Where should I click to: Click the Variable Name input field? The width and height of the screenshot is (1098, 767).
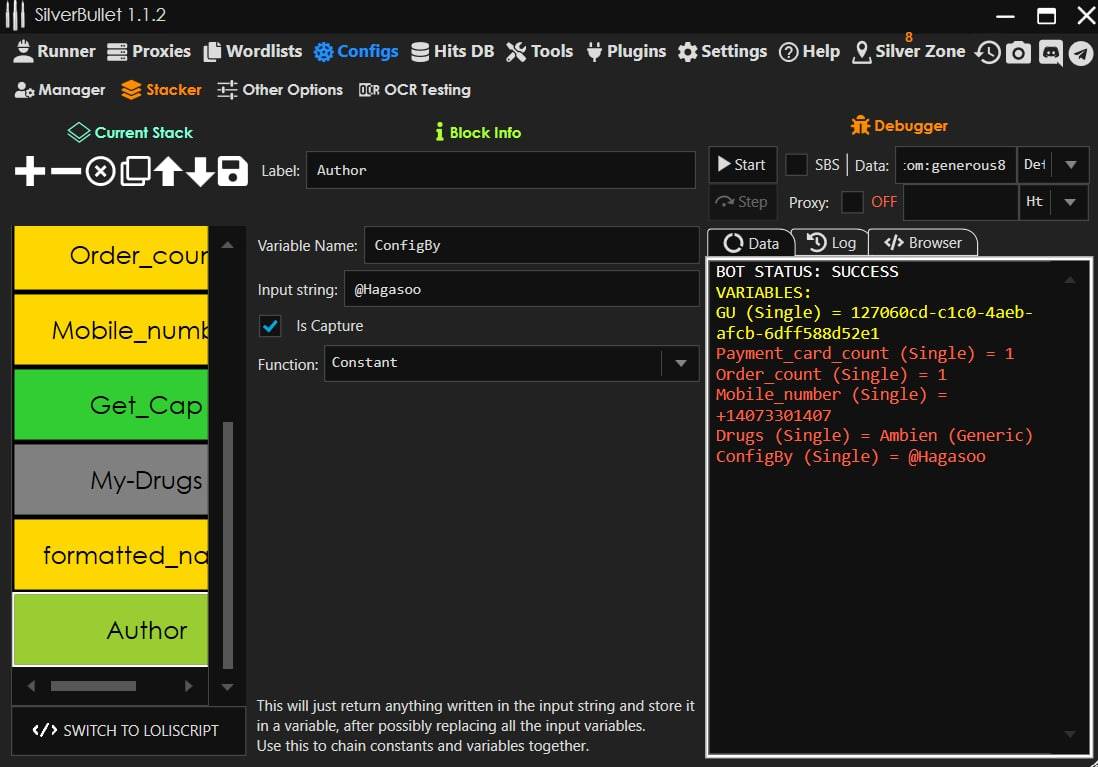[531, 245]
